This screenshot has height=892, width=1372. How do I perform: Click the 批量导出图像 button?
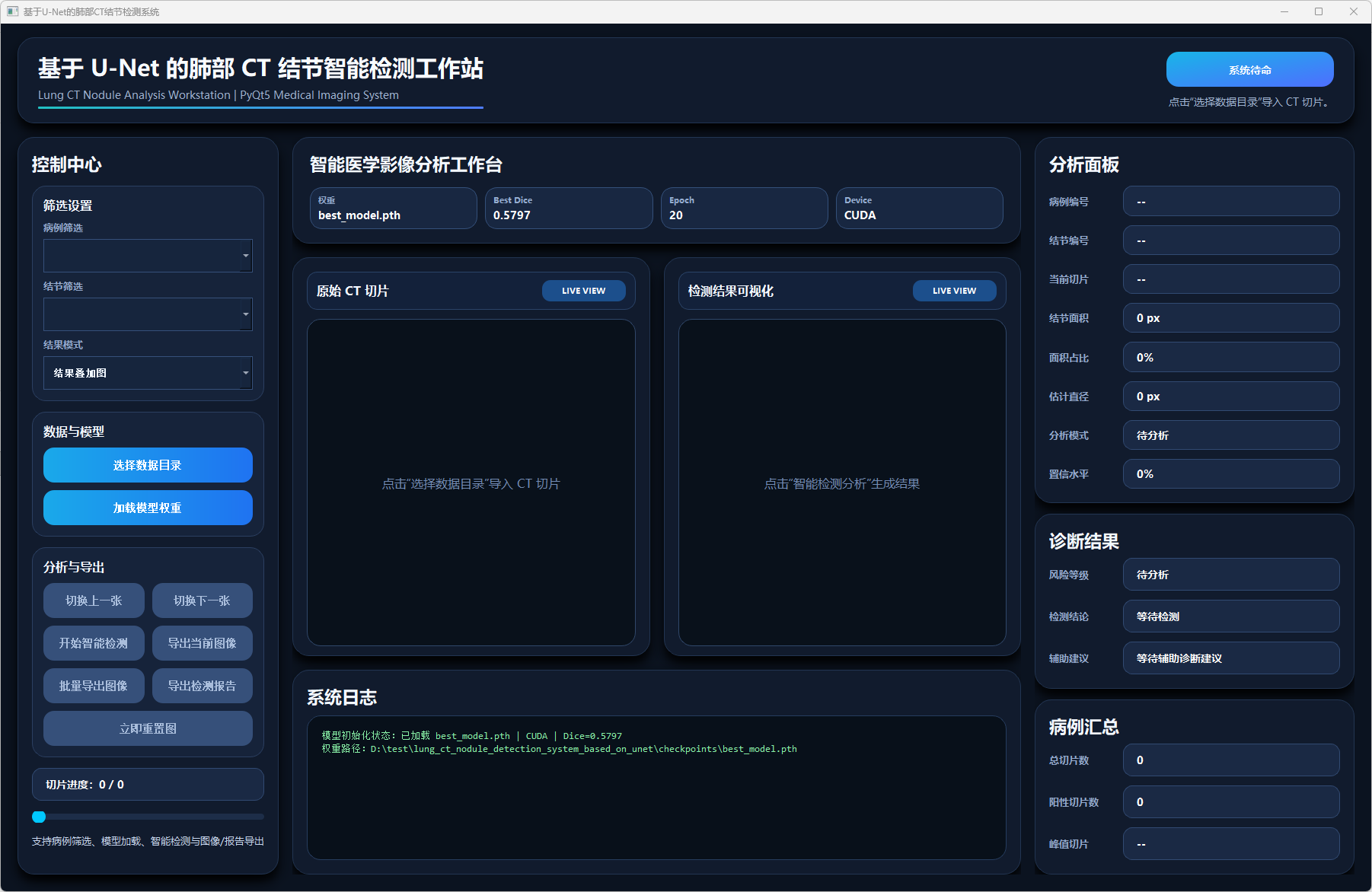[x=94, y=686]
